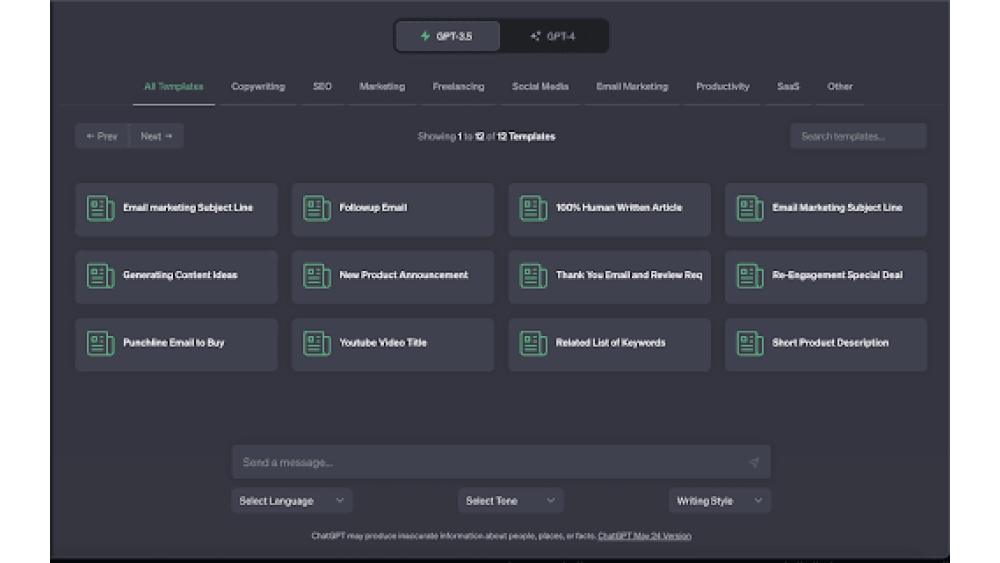Choose the 100% Human Written Article title
Image resolution: width=1000 pixels, height=563 pixels.
(x=619, y=208)
